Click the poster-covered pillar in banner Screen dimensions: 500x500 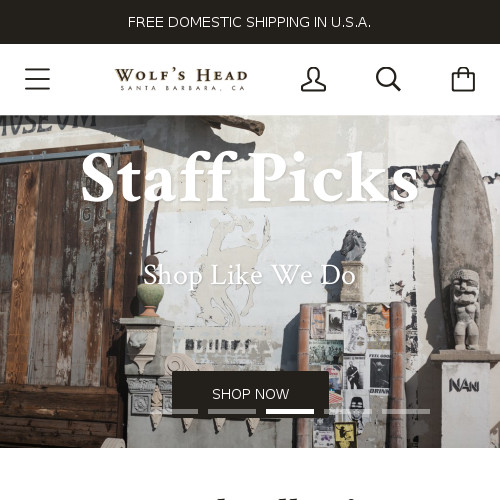coord(352,375)
